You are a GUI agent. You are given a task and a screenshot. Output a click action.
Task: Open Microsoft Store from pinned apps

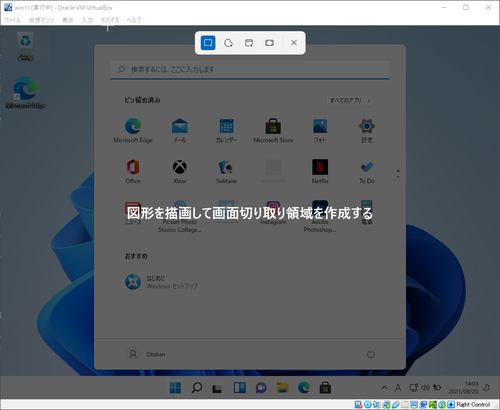(273, 130)
